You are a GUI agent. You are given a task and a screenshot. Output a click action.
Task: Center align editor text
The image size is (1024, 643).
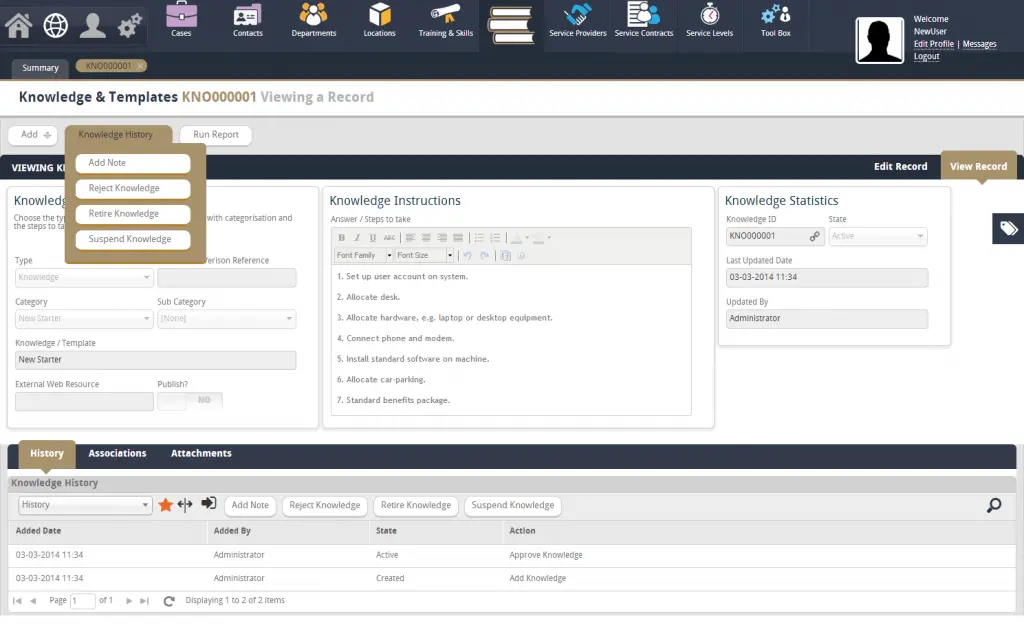(x=426, y=238)
